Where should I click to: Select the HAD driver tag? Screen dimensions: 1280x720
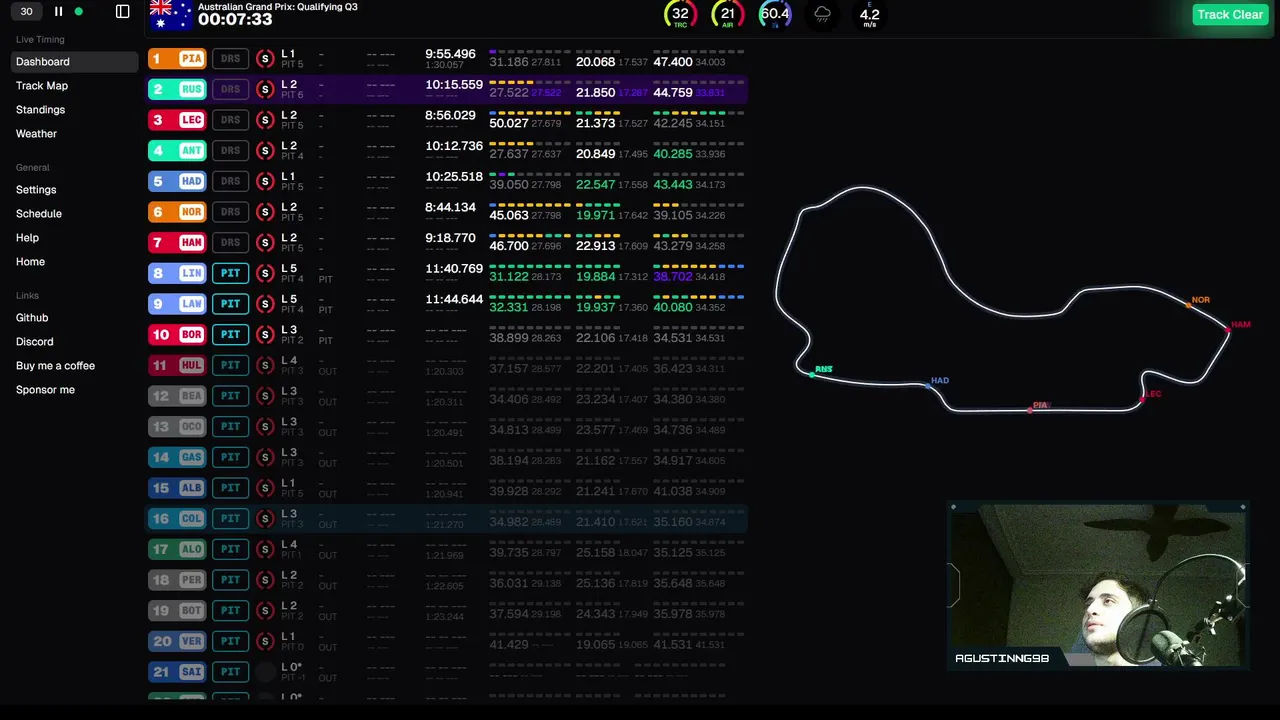pyautogui.click(x=177, y=181)
